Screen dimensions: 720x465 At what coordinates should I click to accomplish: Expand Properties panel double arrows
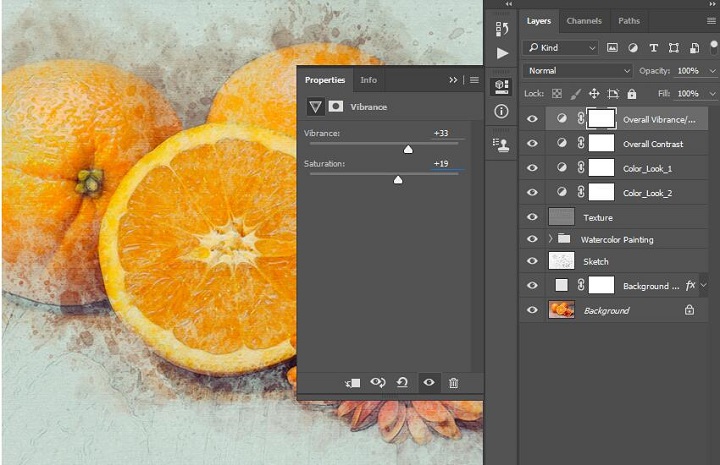coord(453,80)
